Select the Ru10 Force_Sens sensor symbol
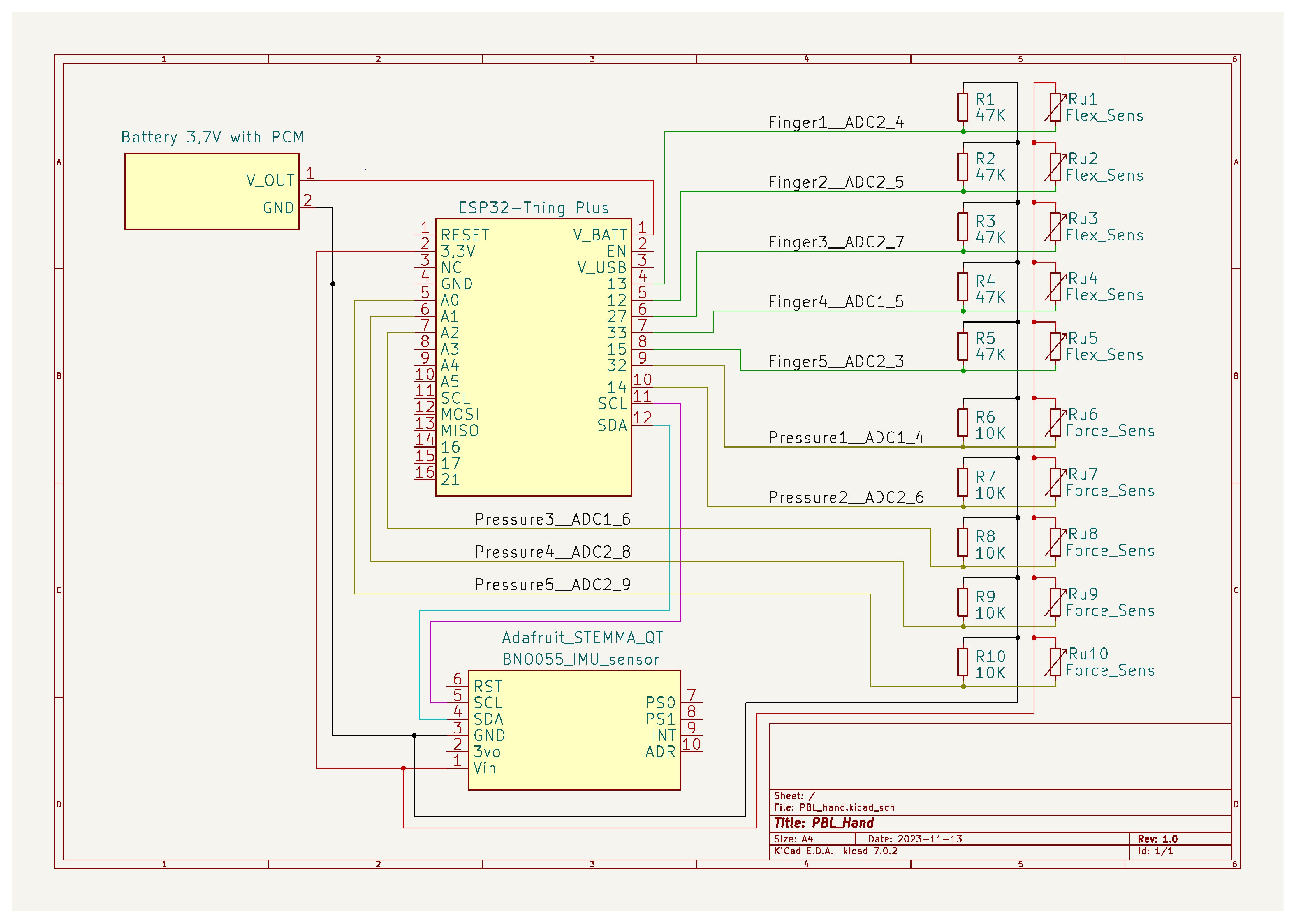The image size is (1295, 924). point(1055,662)
